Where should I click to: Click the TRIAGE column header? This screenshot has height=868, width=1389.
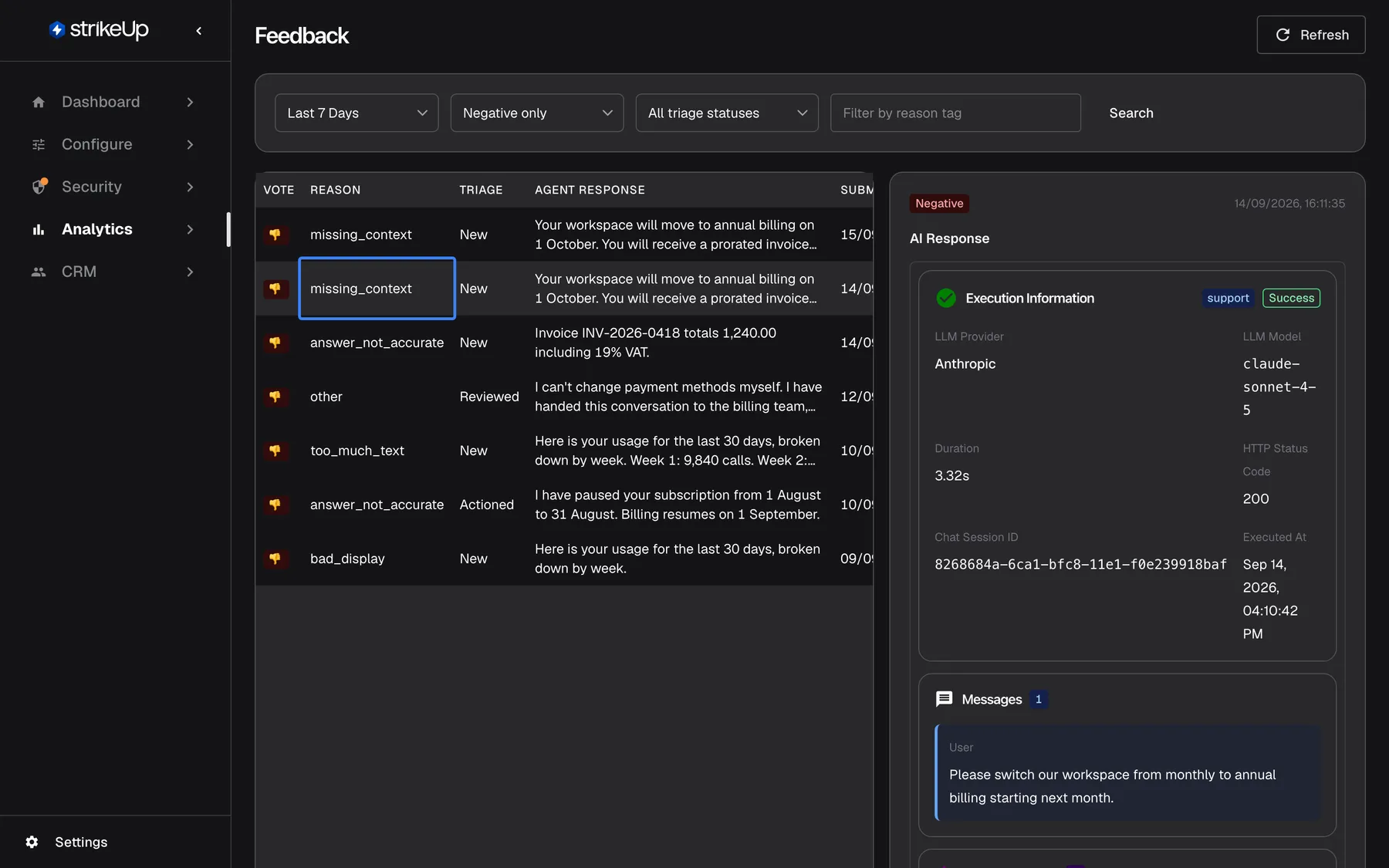click(x=481, y=190)
